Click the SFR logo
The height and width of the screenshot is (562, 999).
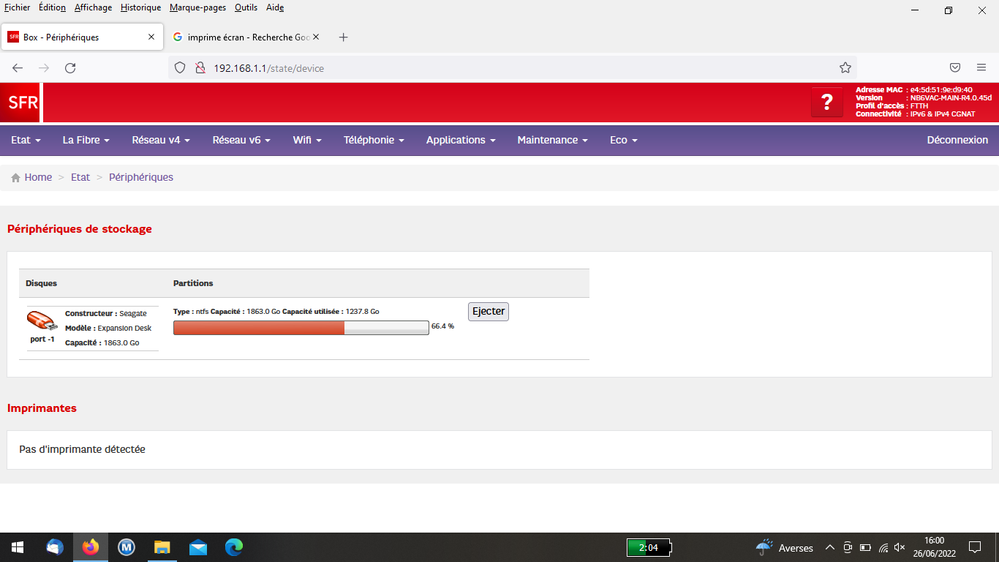click(21, 102)
